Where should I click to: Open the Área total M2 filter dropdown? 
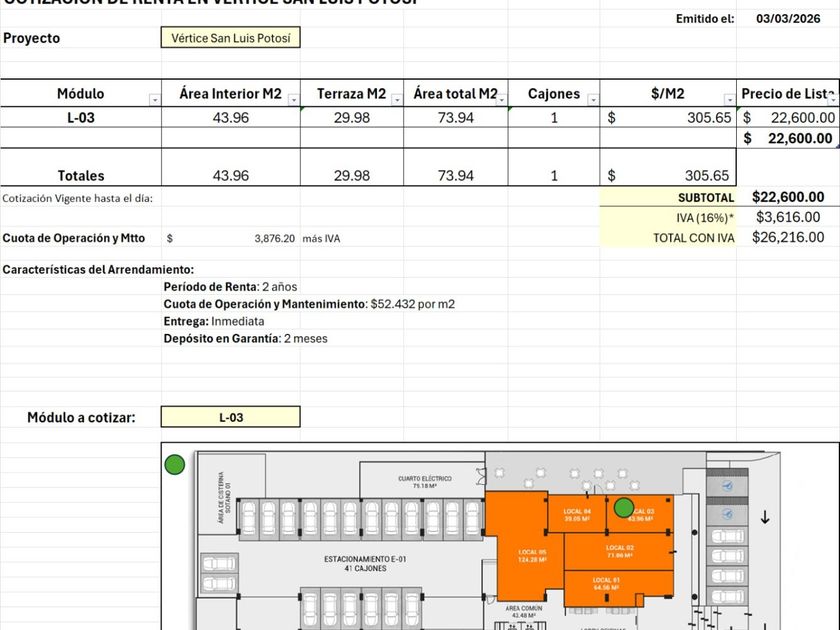501,100
